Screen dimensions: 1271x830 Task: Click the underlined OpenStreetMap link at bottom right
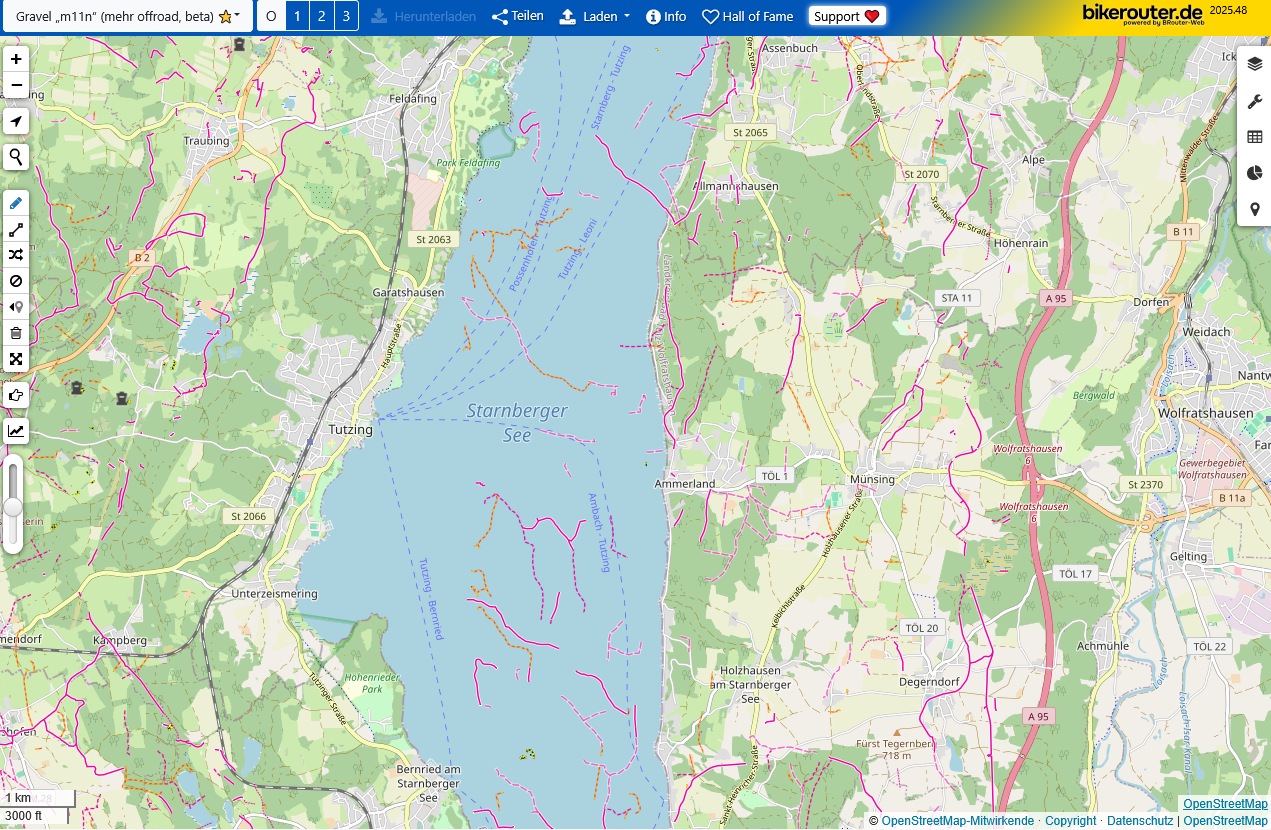click(x=1225, y=804)
